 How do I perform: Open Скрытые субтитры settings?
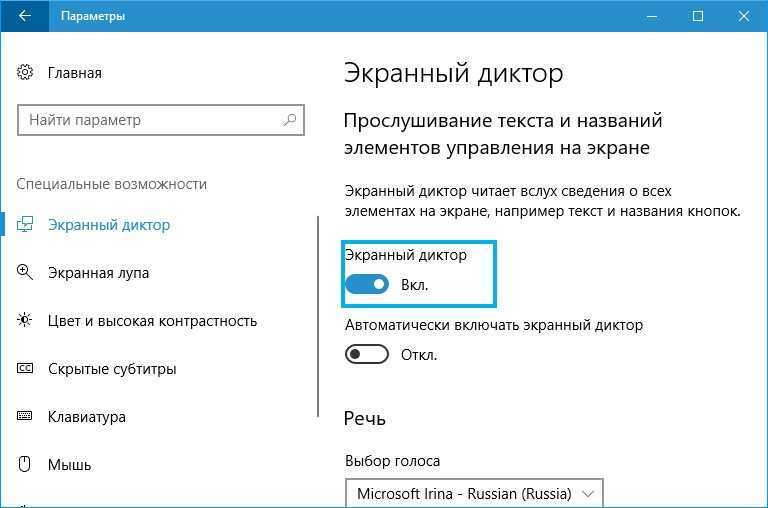point(112,369)
